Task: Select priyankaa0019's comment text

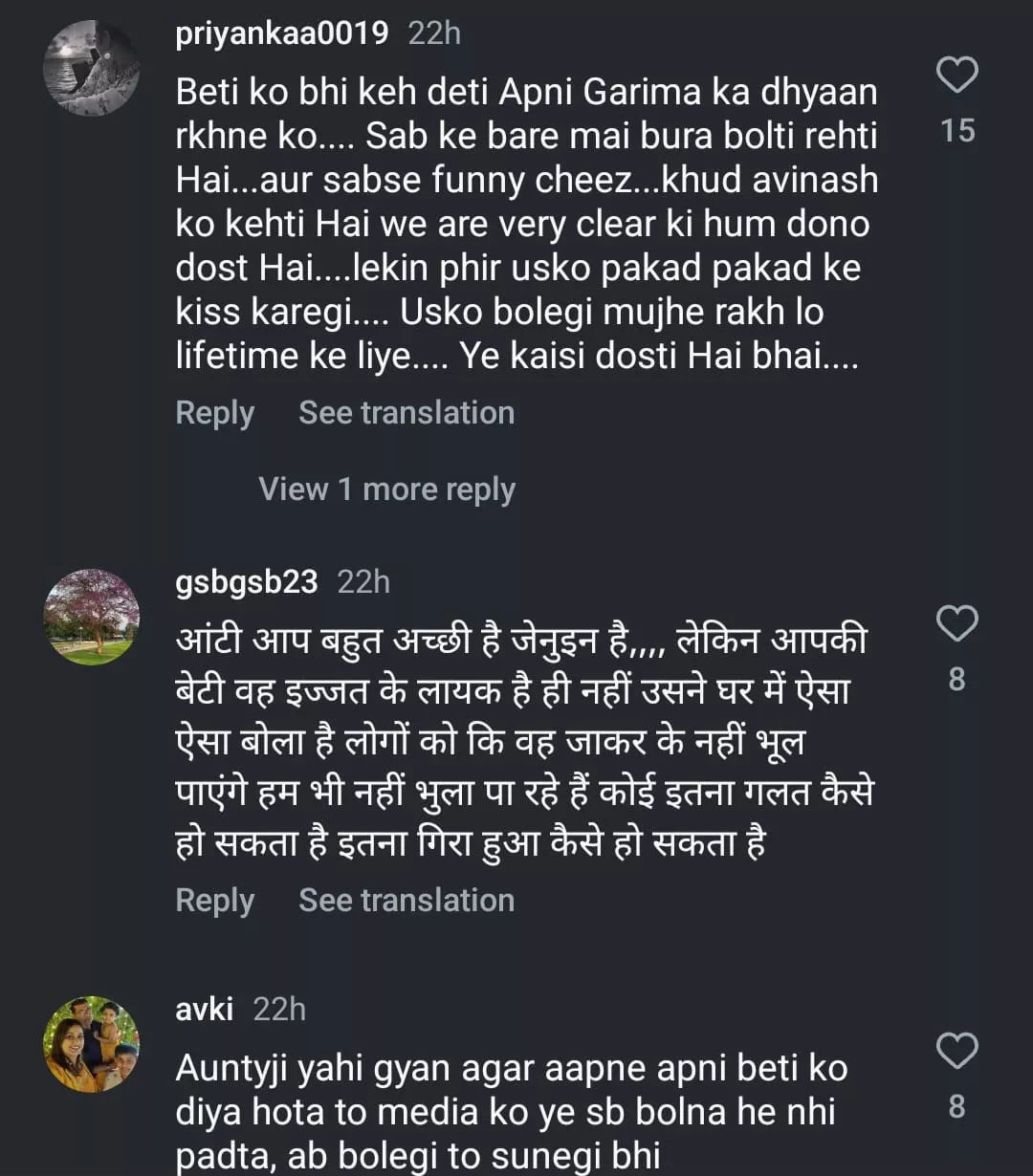Action: 526,224
